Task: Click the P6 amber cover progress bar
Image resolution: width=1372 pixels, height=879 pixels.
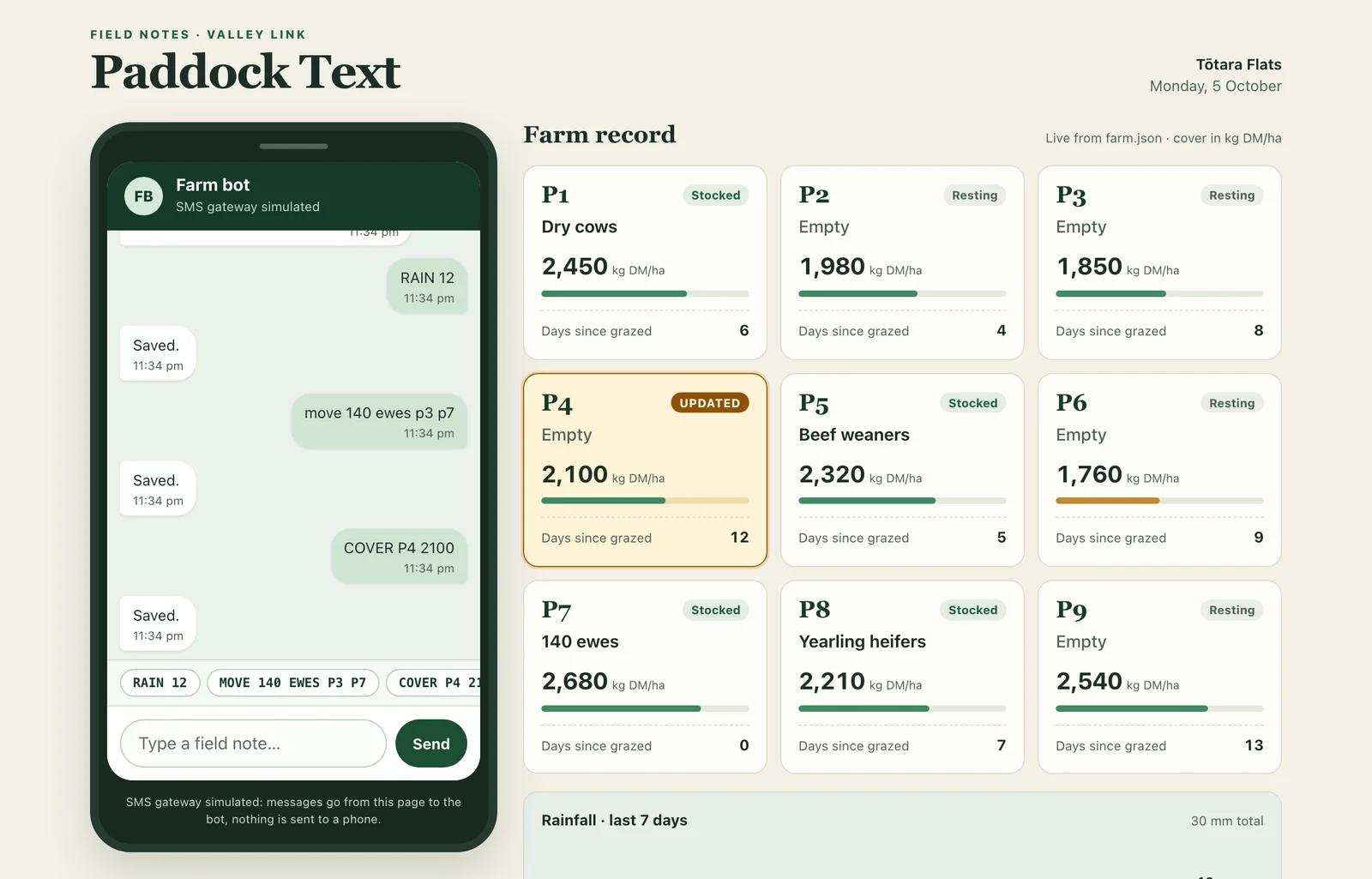Action: 1159,501
